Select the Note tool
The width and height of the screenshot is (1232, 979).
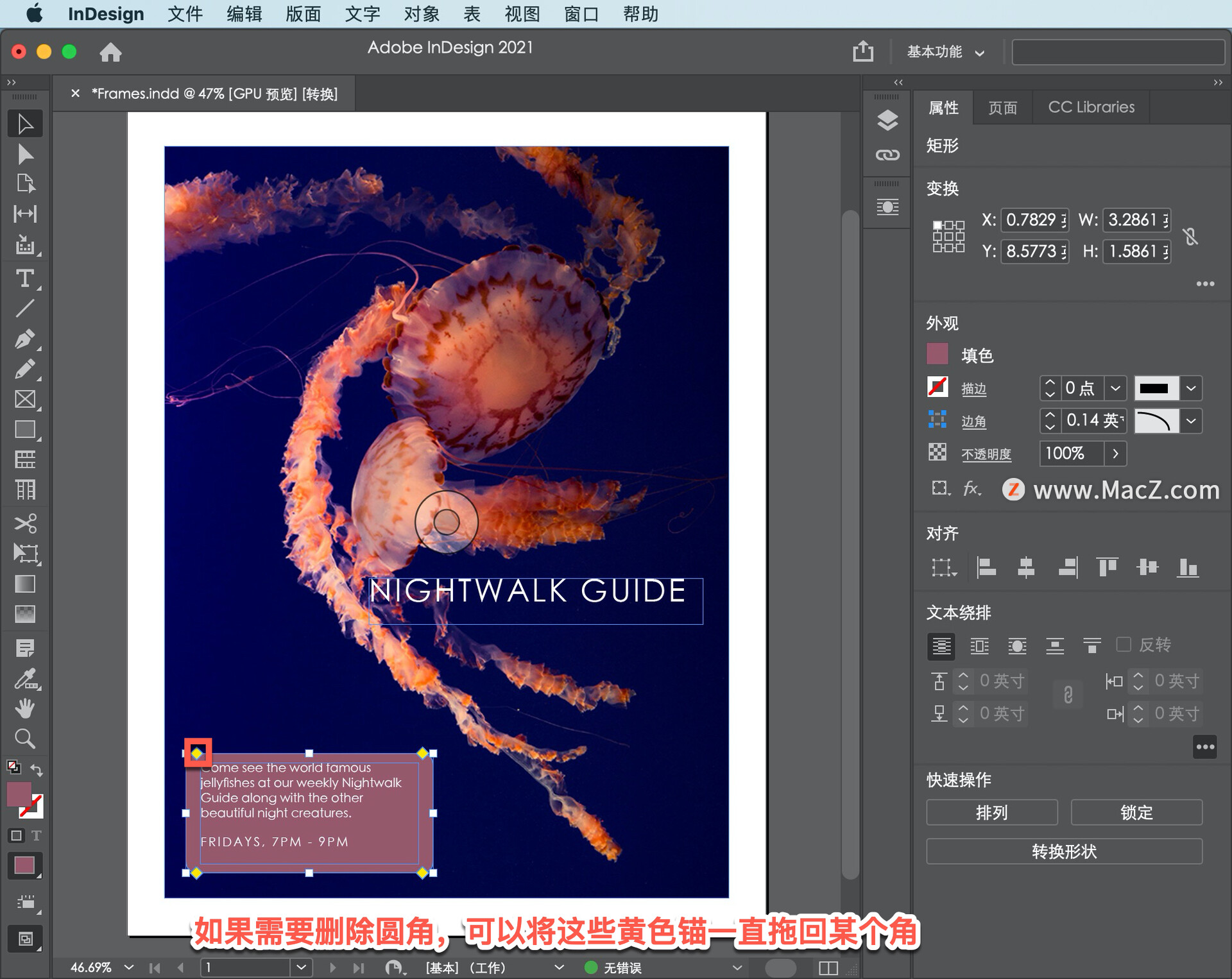[x=25, y=648]
